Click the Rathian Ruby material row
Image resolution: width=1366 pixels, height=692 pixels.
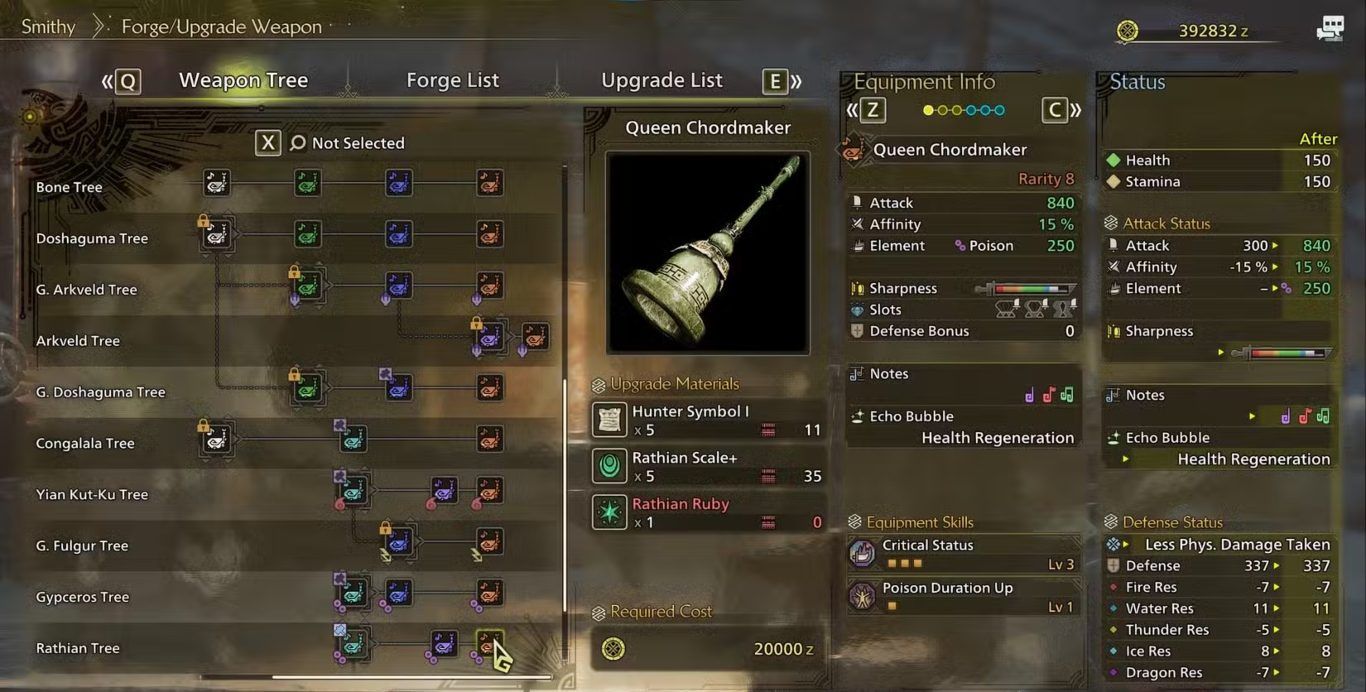(708, 513)
